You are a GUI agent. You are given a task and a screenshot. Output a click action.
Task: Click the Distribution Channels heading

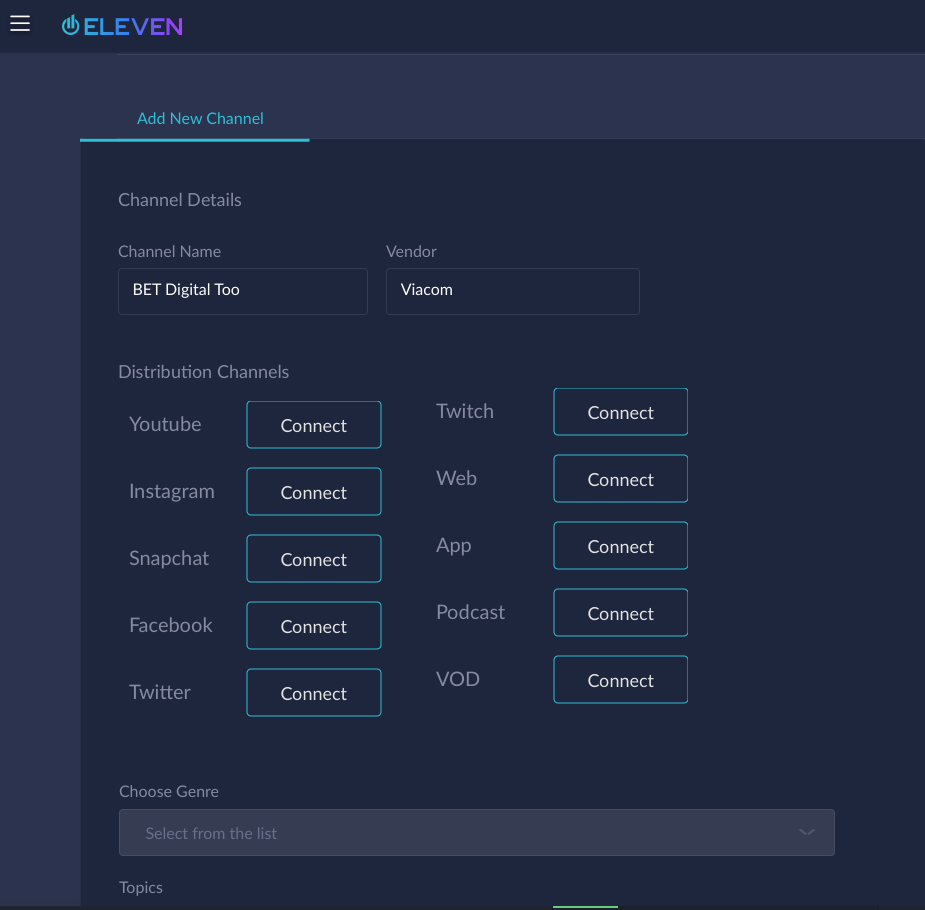click(204, 372)
